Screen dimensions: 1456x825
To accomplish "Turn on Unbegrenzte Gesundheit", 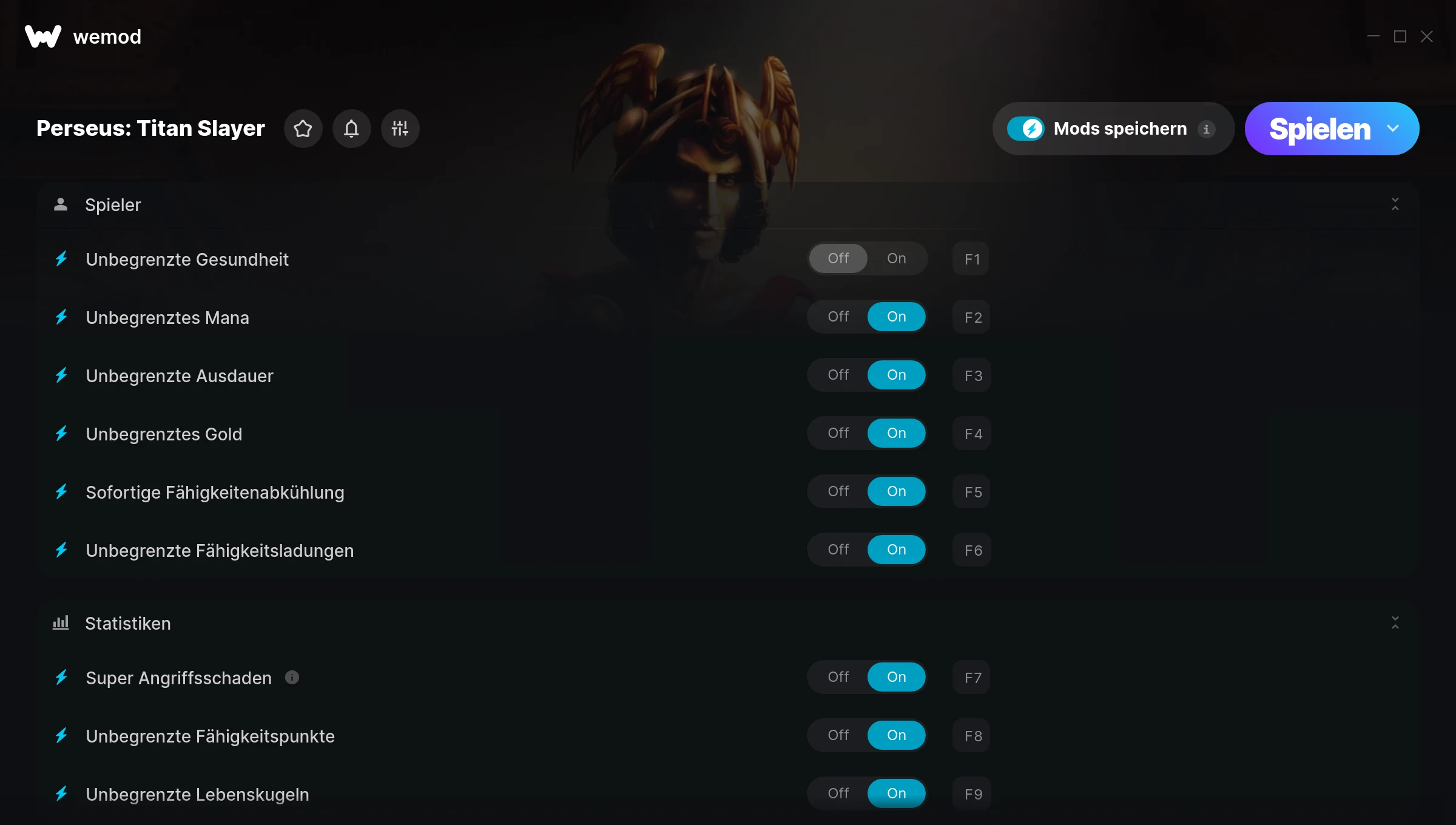I will click(x=896, y=258).
